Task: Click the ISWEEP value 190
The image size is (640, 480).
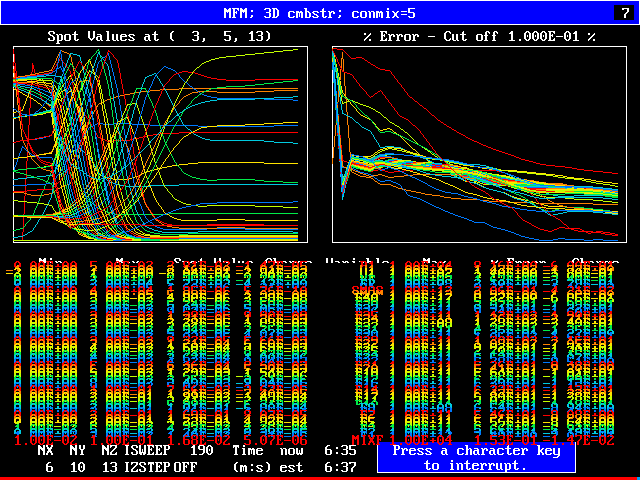Action: (202, 451)
